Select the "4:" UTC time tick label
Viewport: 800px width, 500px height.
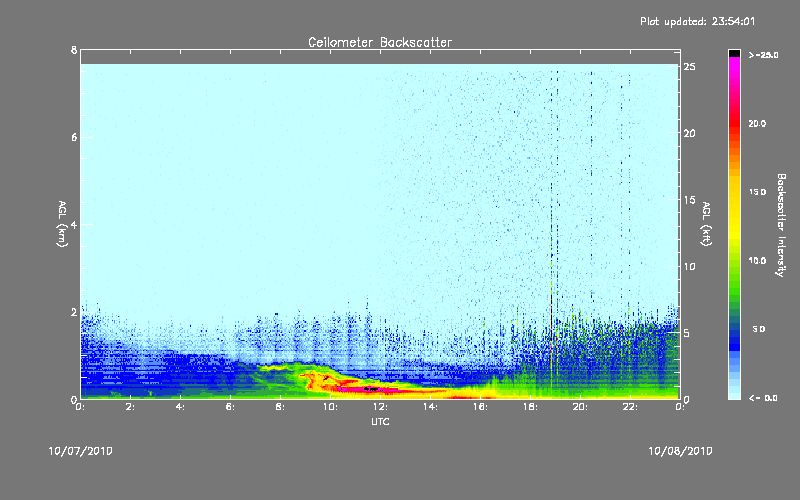(181, 407)
